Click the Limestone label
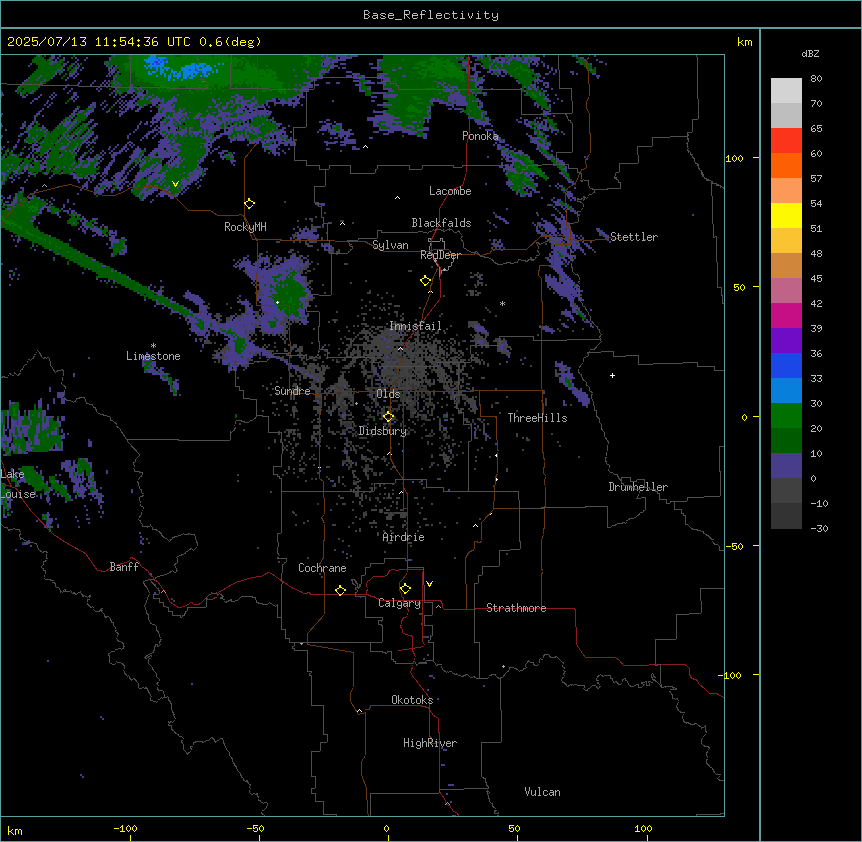The image size is (862, 842). [153, 356]
